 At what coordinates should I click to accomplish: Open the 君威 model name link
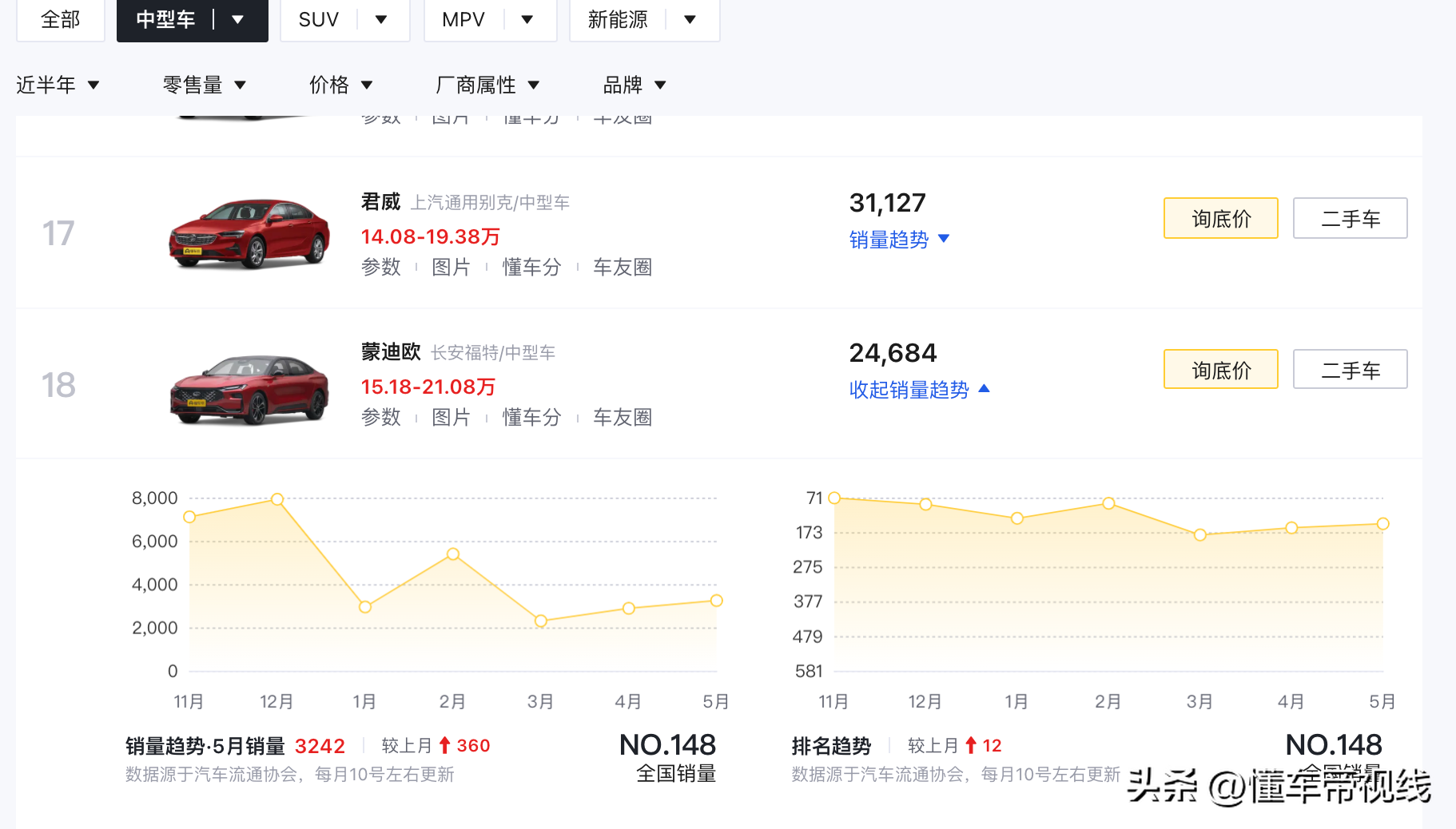[x=380, y=202]
